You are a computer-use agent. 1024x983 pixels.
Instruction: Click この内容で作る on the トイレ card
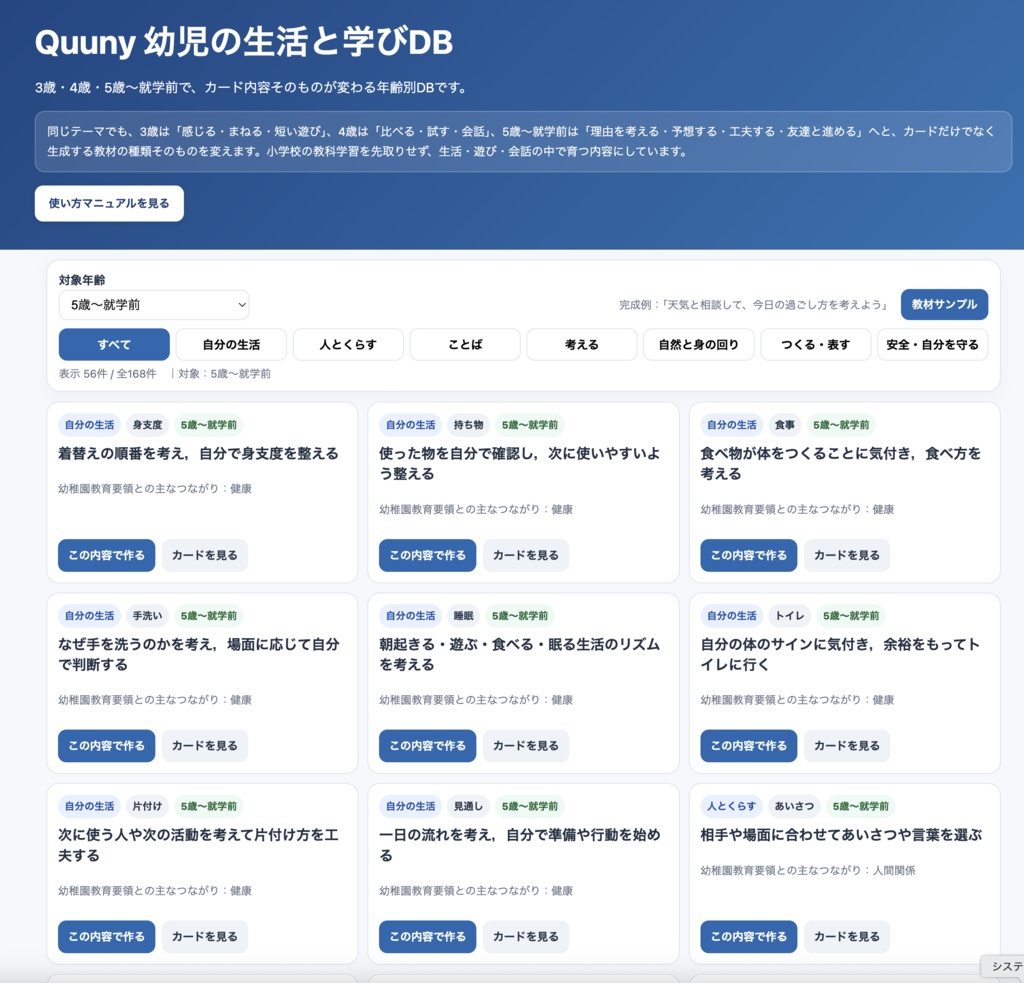coord(749,746)
